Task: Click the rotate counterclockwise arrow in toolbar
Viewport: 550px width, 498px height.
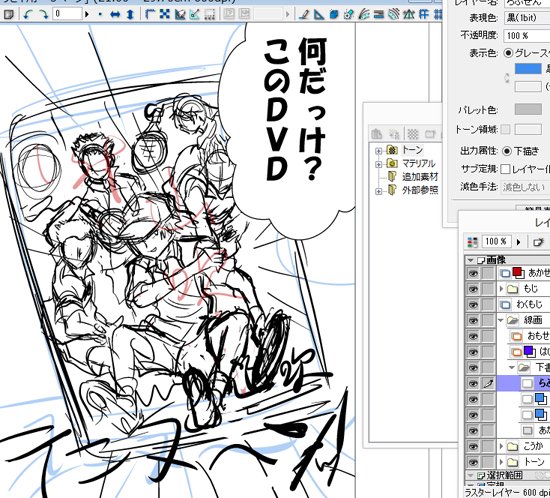Action: 28,14
